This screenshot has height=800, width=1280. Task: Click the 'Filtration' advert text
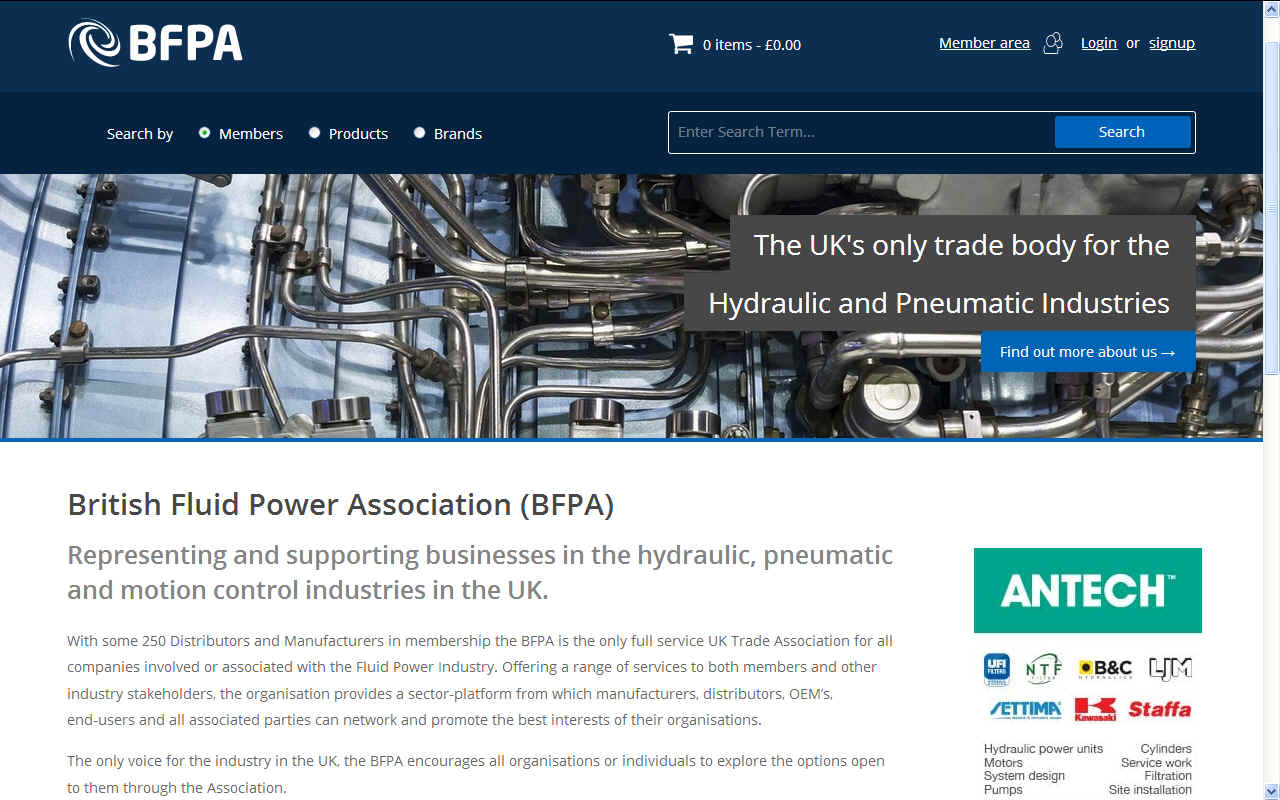tap(1168, 776)
